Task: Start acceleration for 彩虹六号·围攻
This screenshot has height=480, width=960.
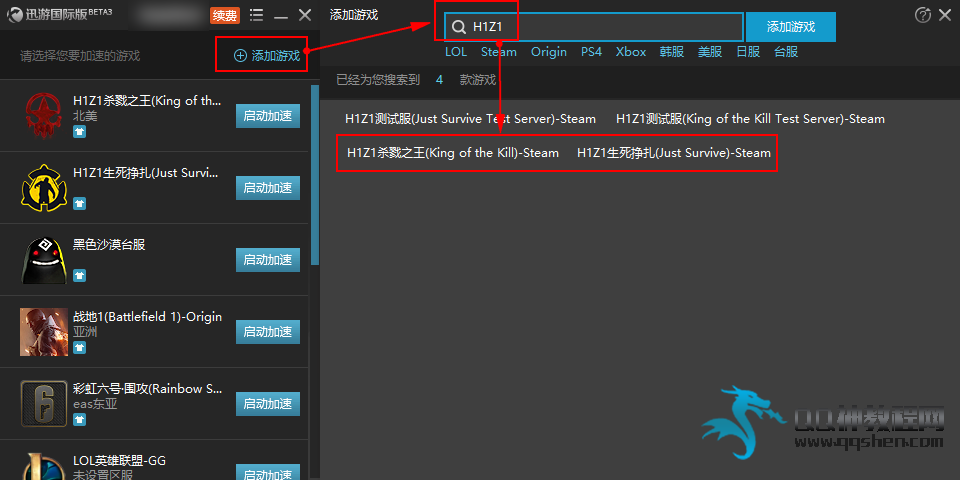Action: (x=268, y=403)
